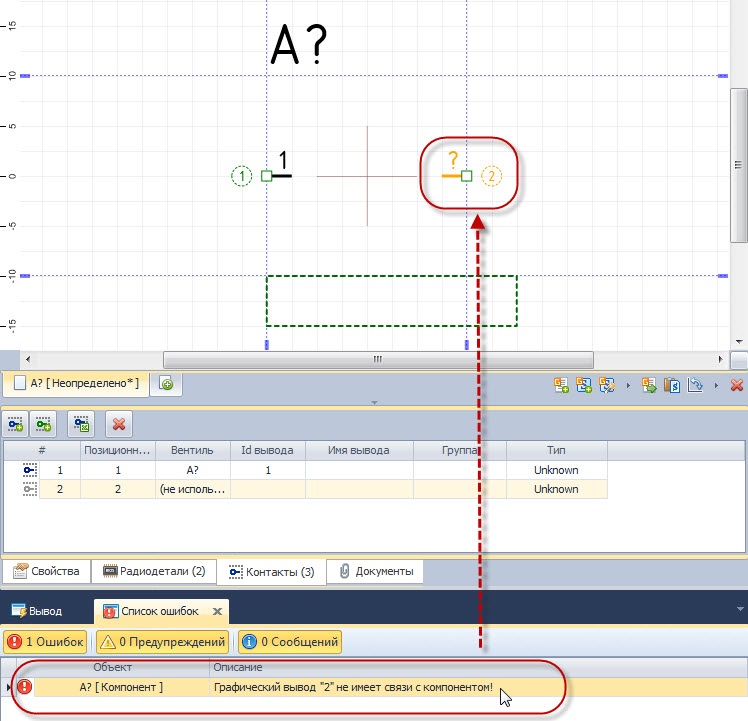Image resolution: width=748 pixels, height=721 pixels.
Task: Open the 'Радиодетали (2)' tab
Action: click(154, 572)
